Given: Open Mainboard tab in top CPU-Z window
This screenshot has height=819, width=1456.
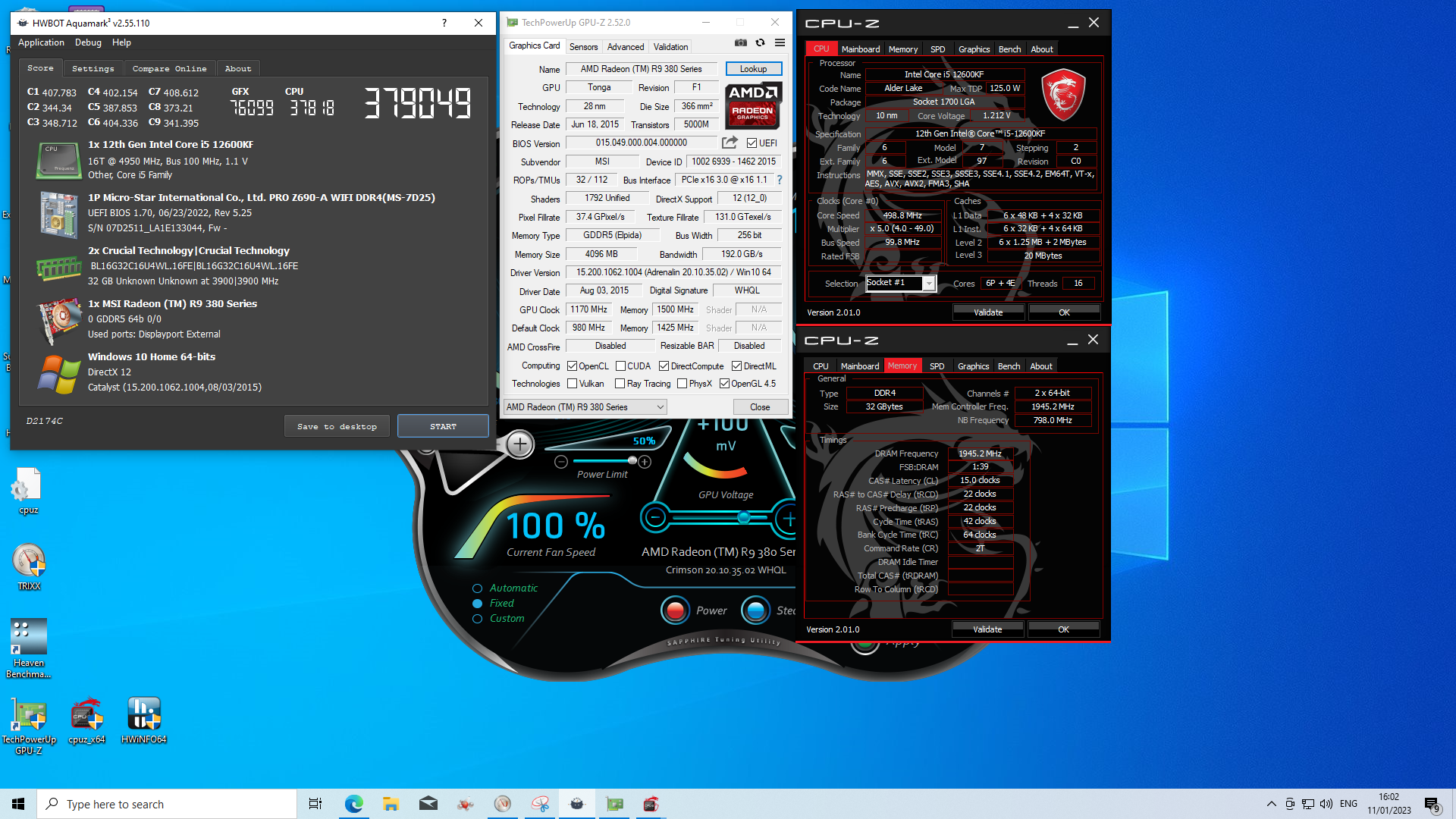Looking at the screenshot, I should click(x=861, y=49).
